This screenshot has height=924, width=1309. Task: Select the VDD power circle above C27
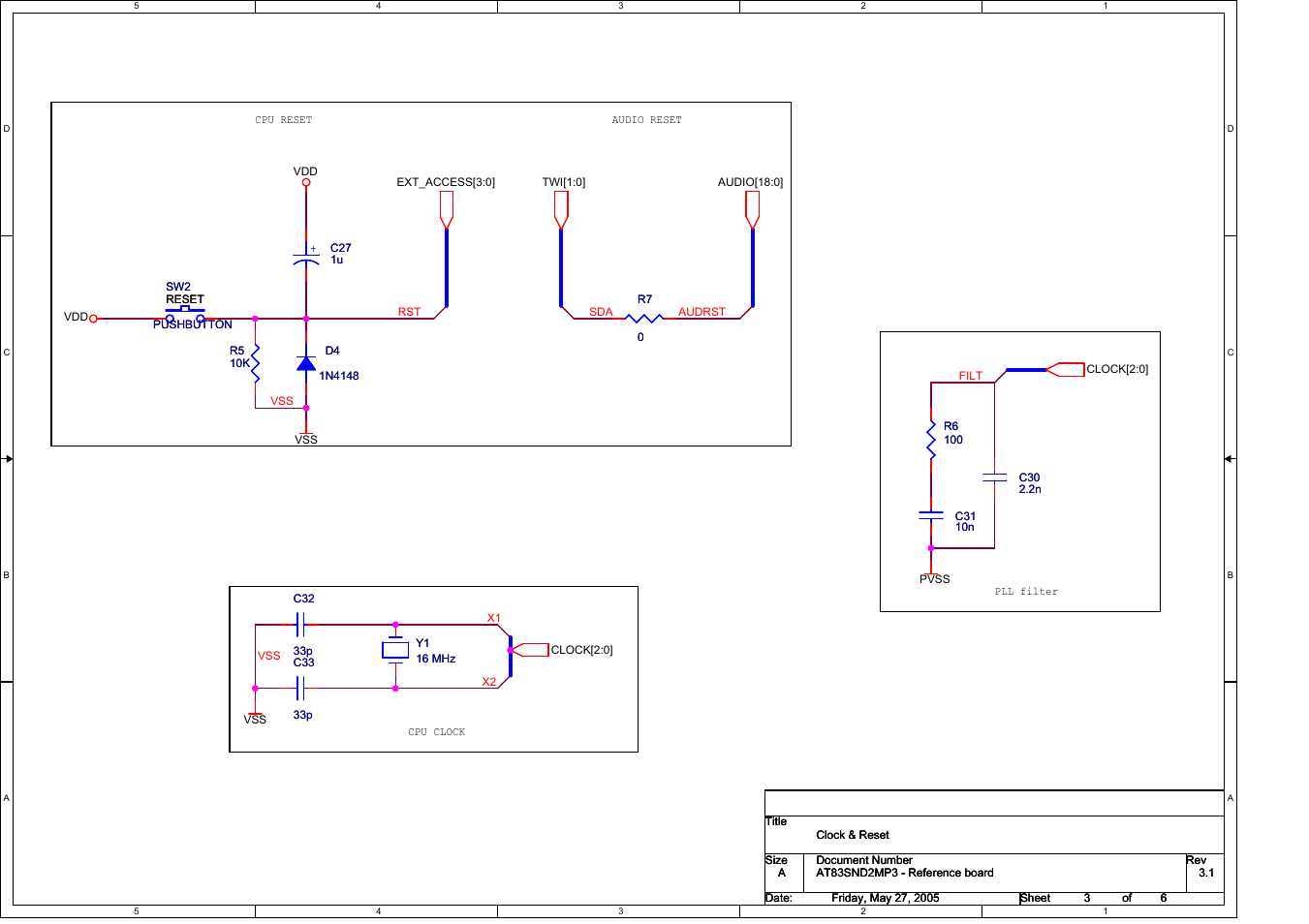click(x=306, y=182)
